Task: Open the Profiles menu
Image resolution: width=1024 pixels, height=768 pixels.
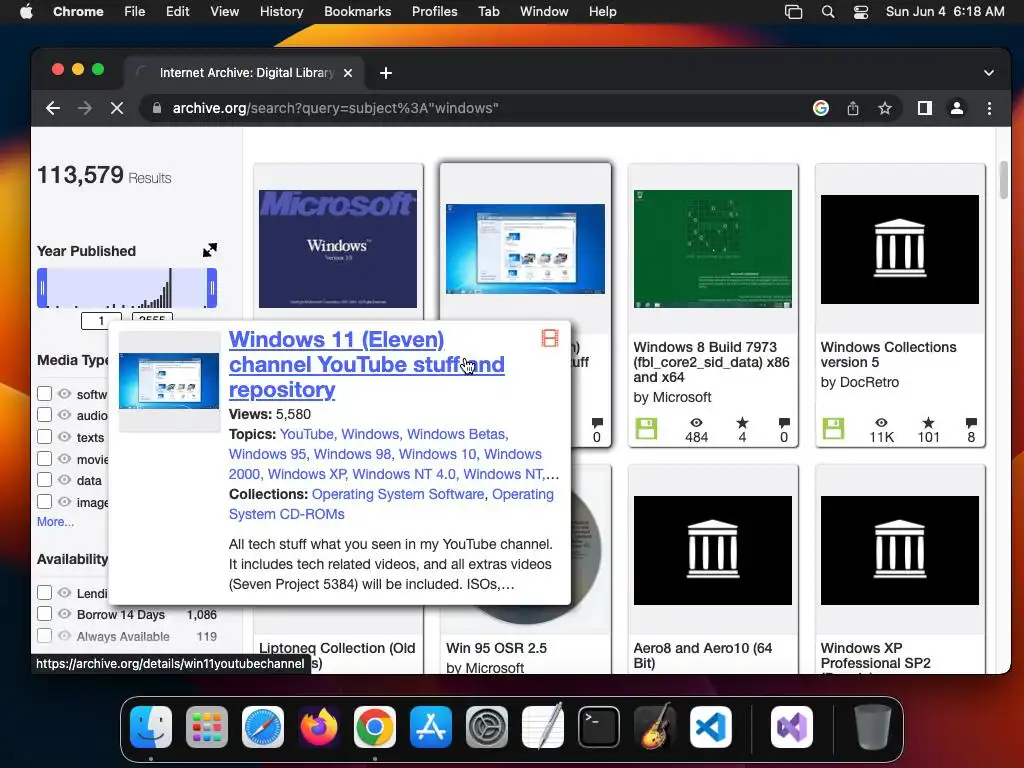Action: (x=434, y=12)
